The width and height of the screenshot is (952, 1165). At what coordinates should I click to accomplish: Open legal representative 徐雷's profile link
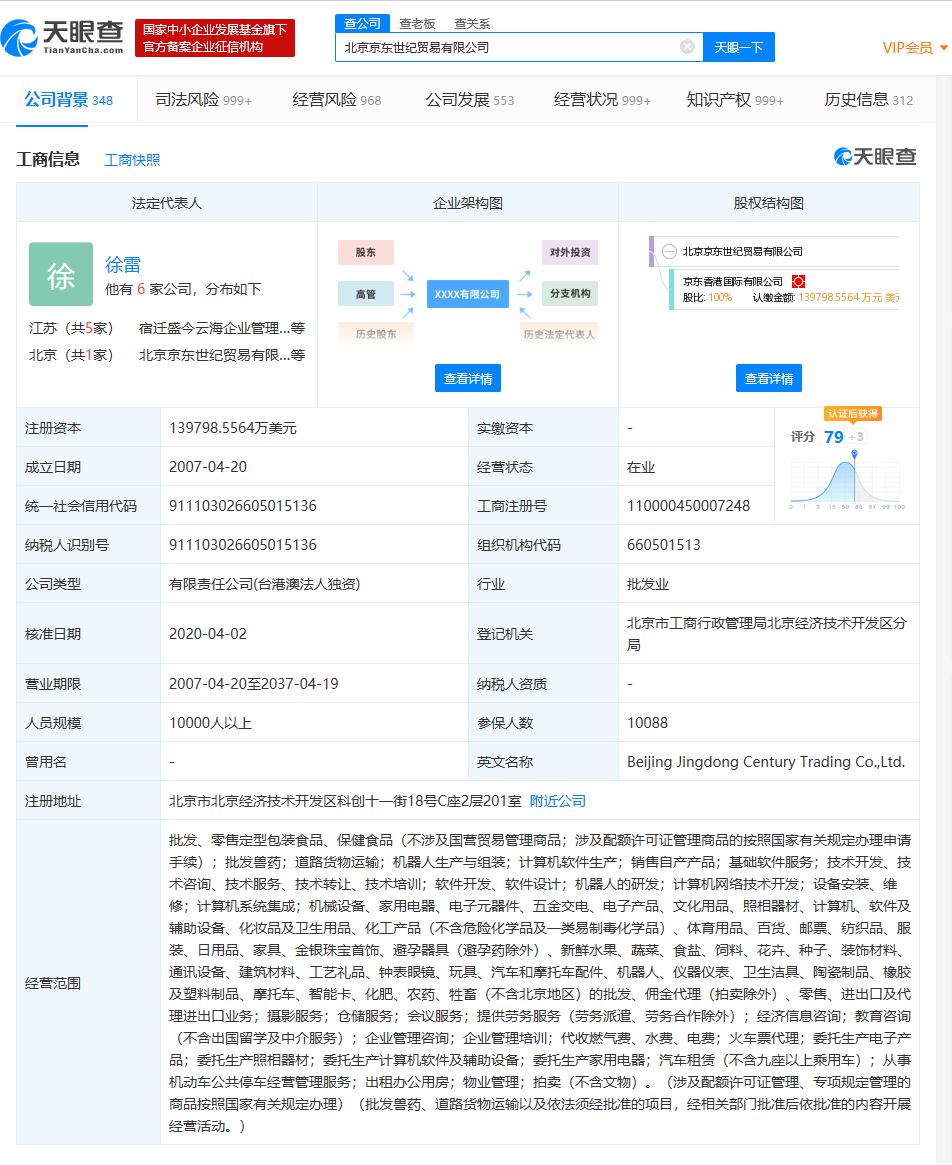[x=123, y=265]
